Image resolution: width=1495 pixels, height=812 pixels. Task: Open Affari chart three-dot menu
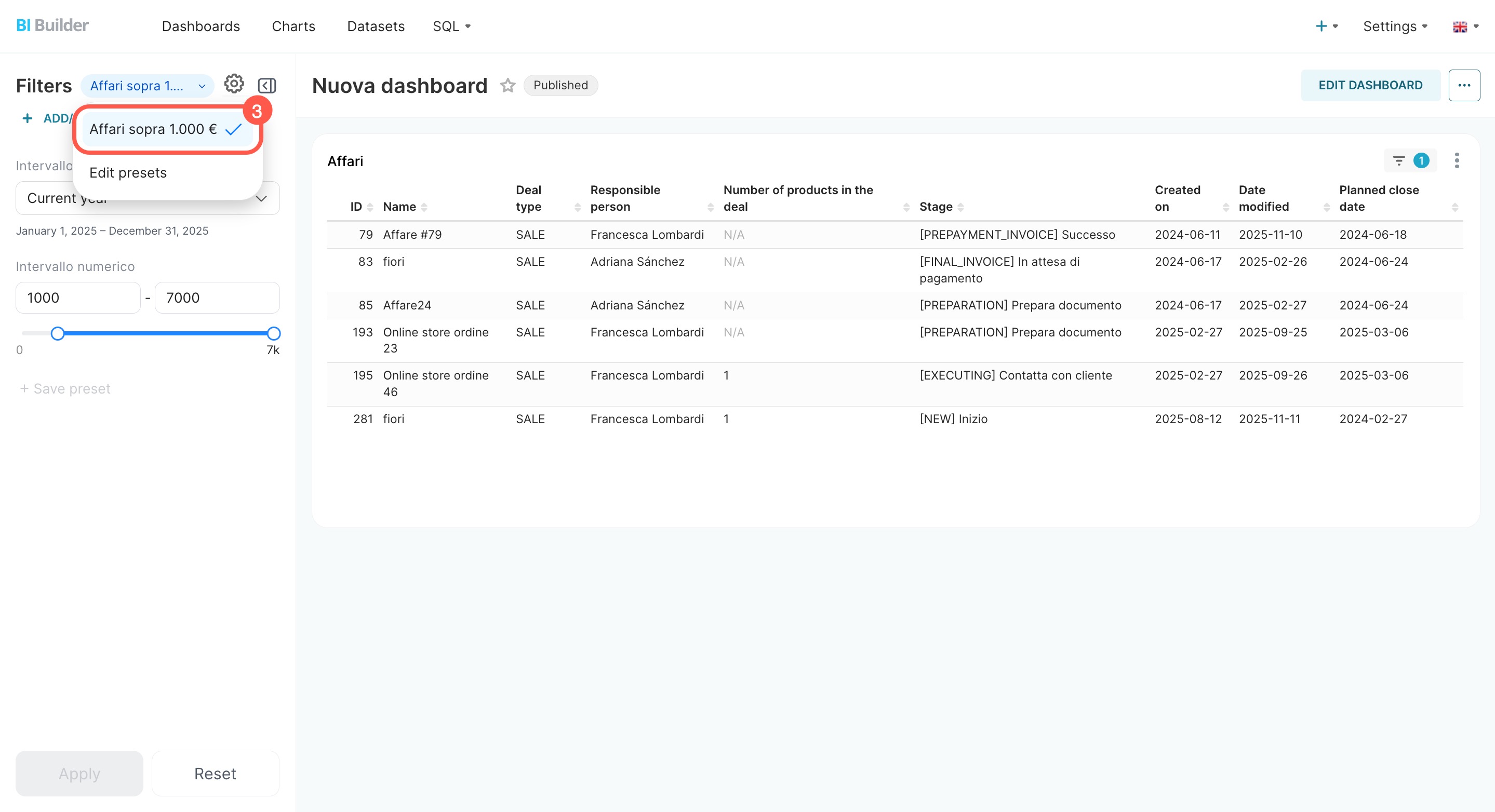(1456, 160)
